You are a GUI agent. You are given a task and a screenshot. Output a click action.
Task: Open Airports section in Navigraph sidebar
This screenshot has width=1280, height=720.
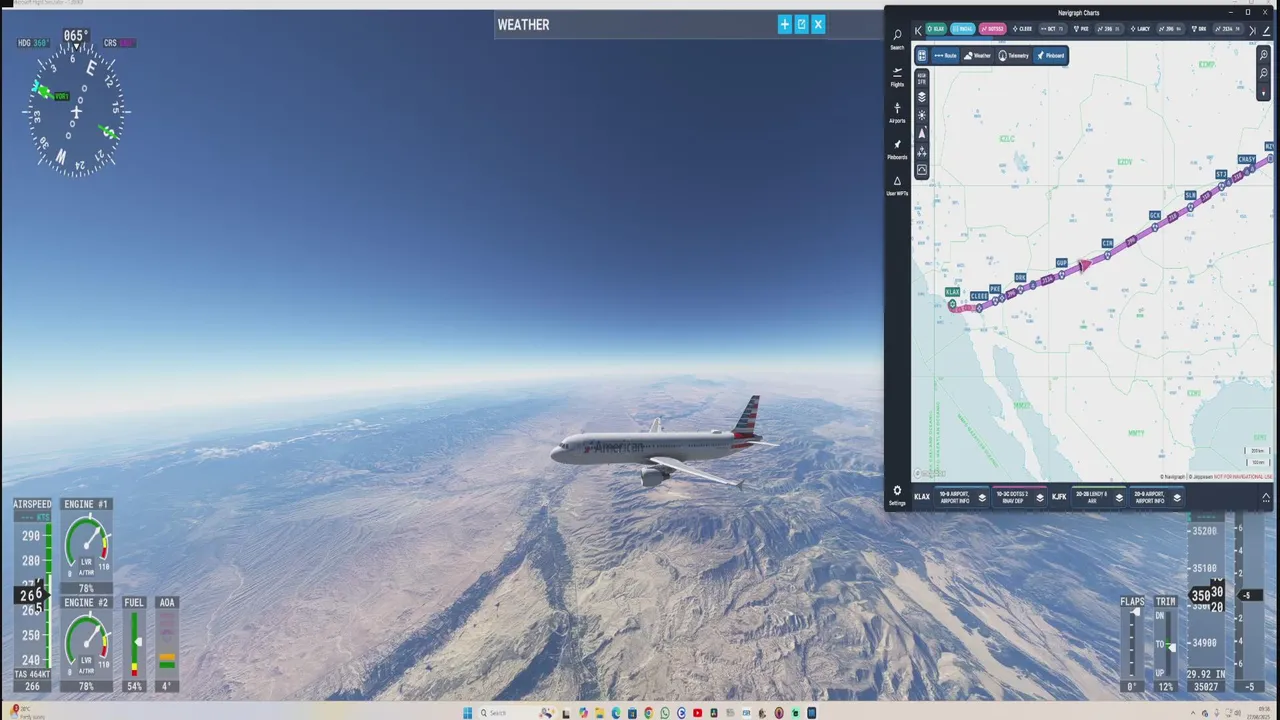897,112
